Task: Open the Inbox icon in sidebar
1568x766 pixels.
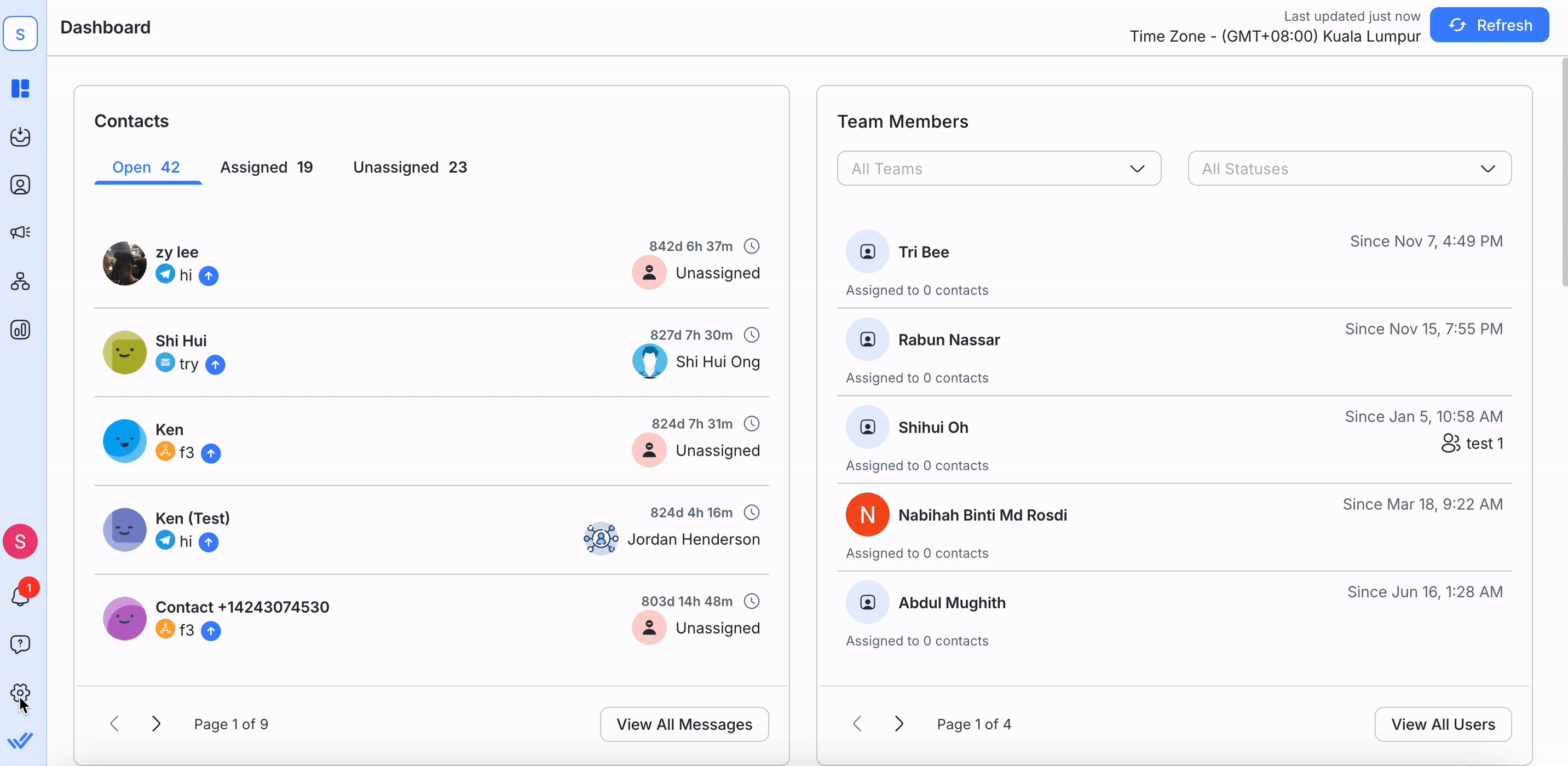Action: pyautogui.click(x=20, y=136)
